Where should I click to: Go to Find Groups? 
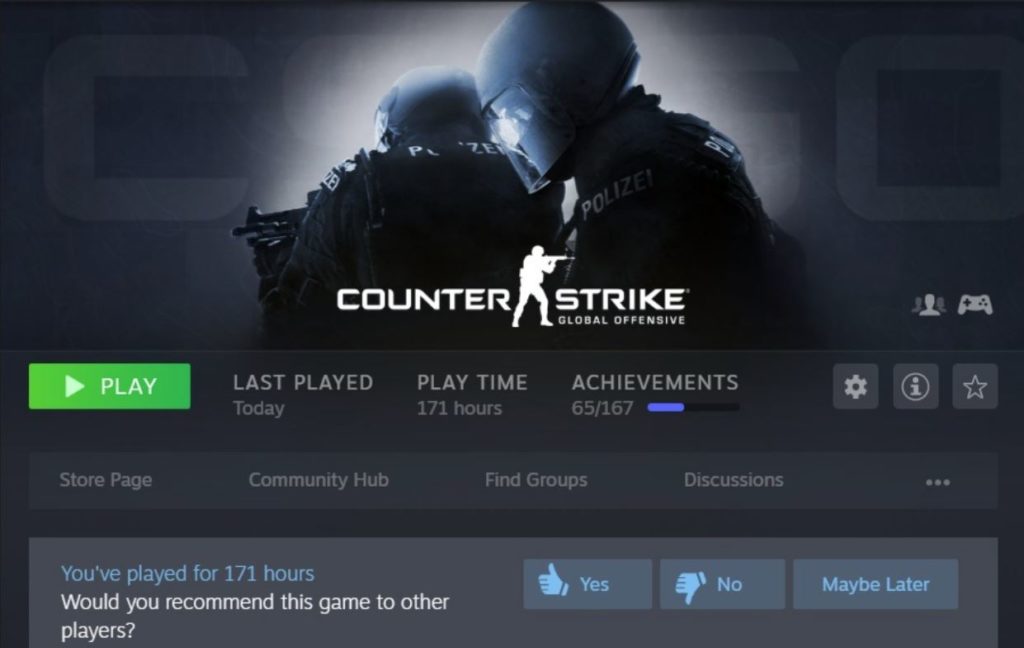[x=536, y=480]
